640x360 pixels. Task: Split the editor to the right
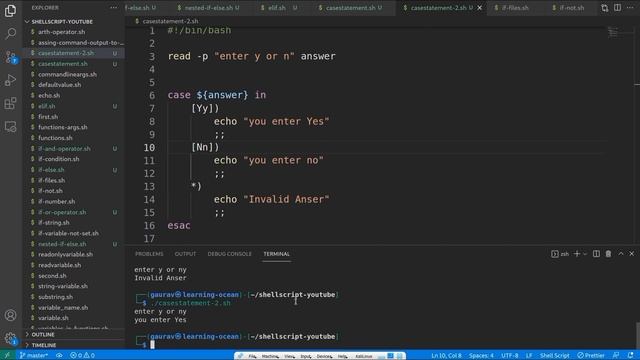tap(617, 8)
